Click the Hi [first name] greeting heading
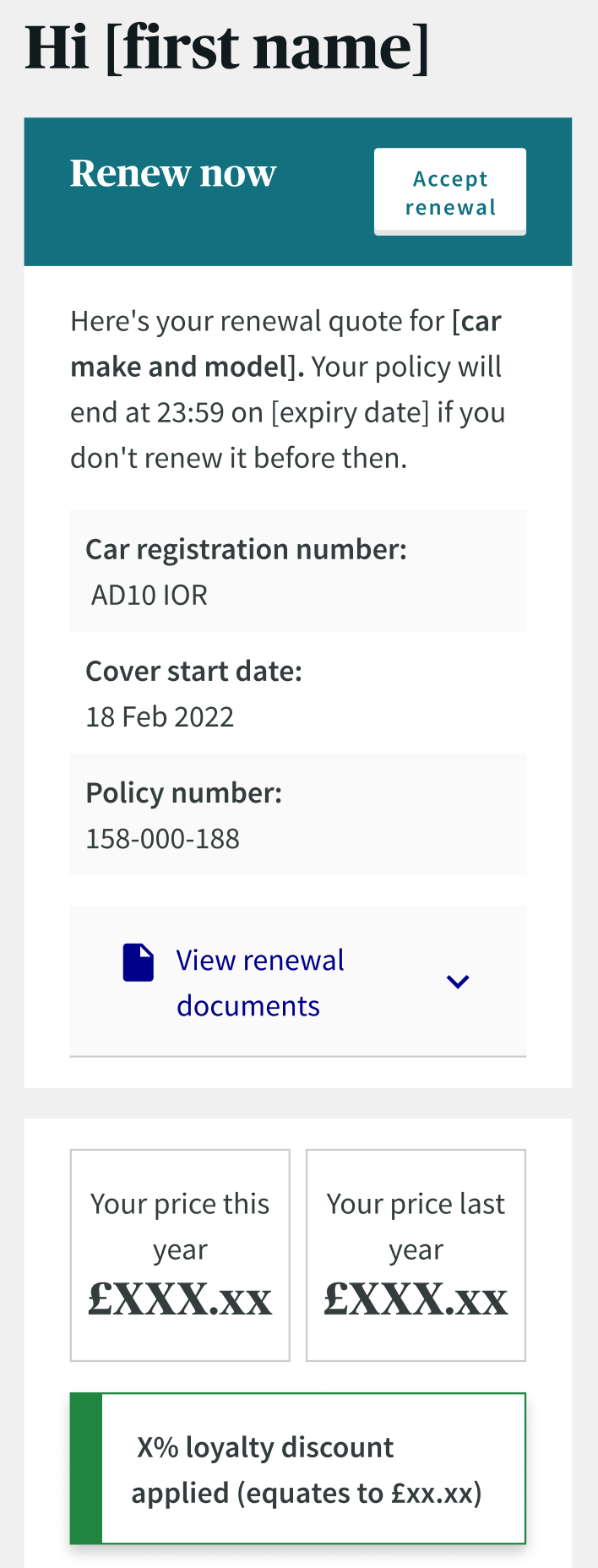598x1568 pixels. (x=227, y=48)
